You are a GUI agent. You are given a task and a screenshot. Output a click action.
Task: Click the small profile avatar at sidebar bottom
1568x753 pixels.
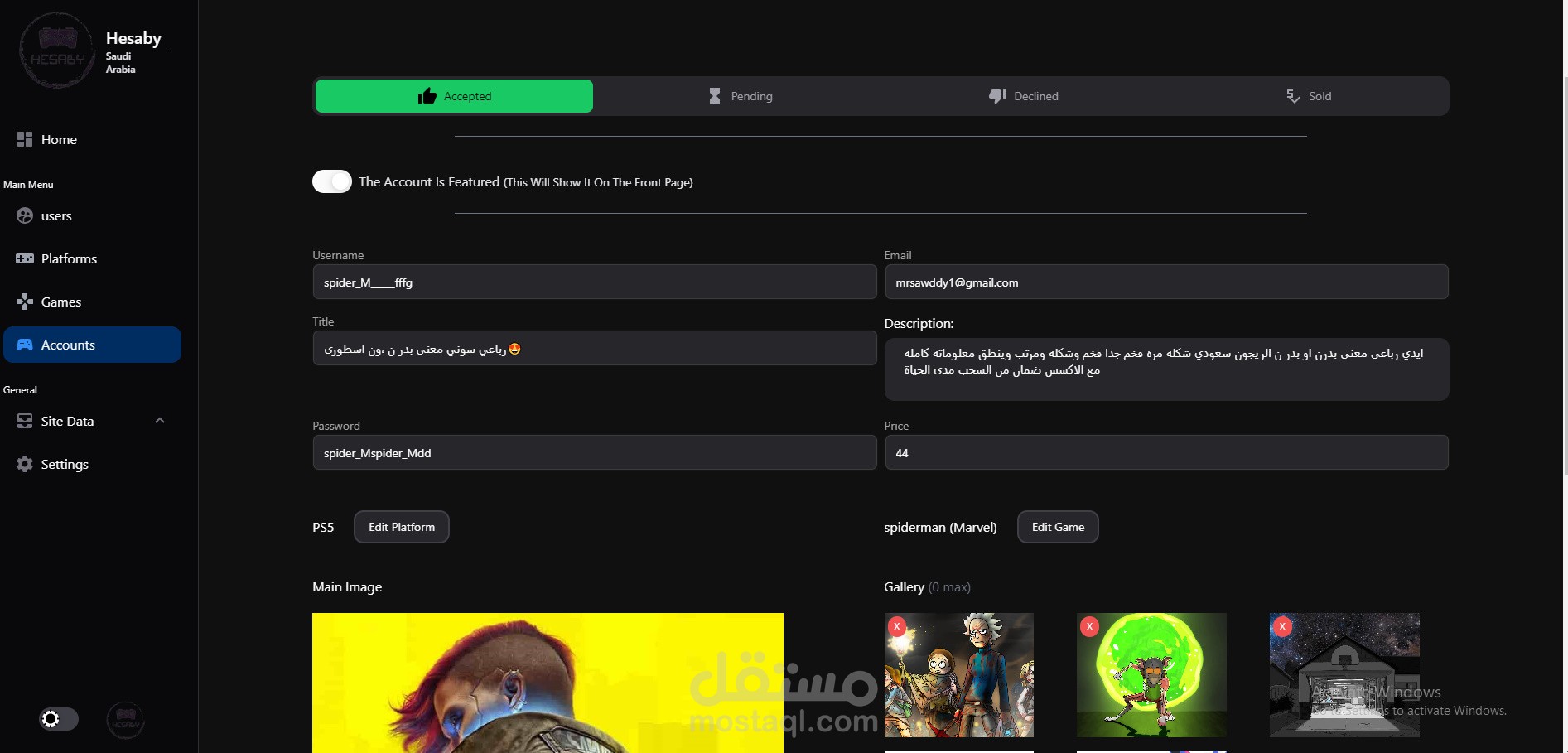pyautogui.click(x=125, y=720)
